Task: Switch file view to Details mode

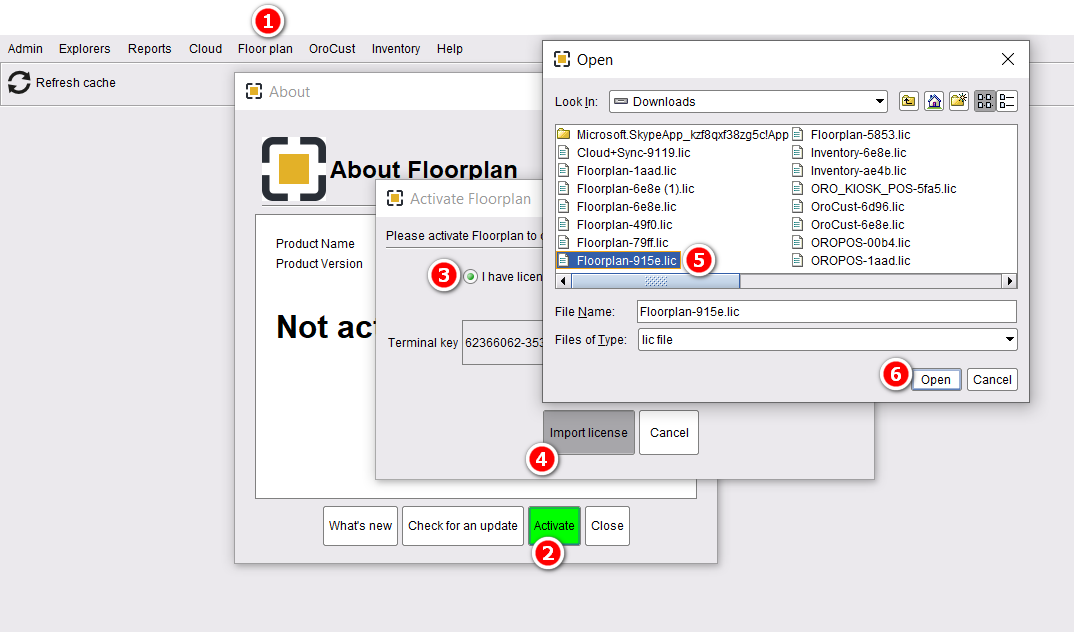Action: click(x=1007, y=101)
